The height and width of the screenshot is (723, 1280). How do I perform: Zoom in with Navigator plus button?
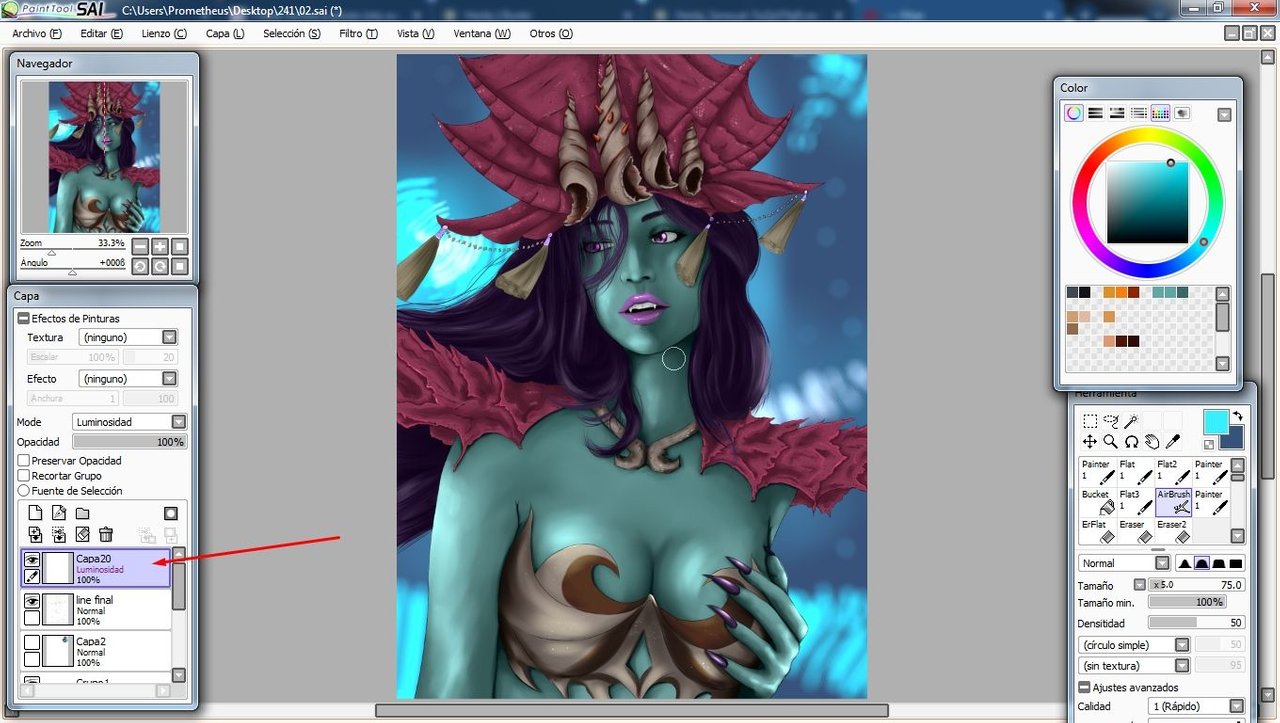(x=160, y=246)
